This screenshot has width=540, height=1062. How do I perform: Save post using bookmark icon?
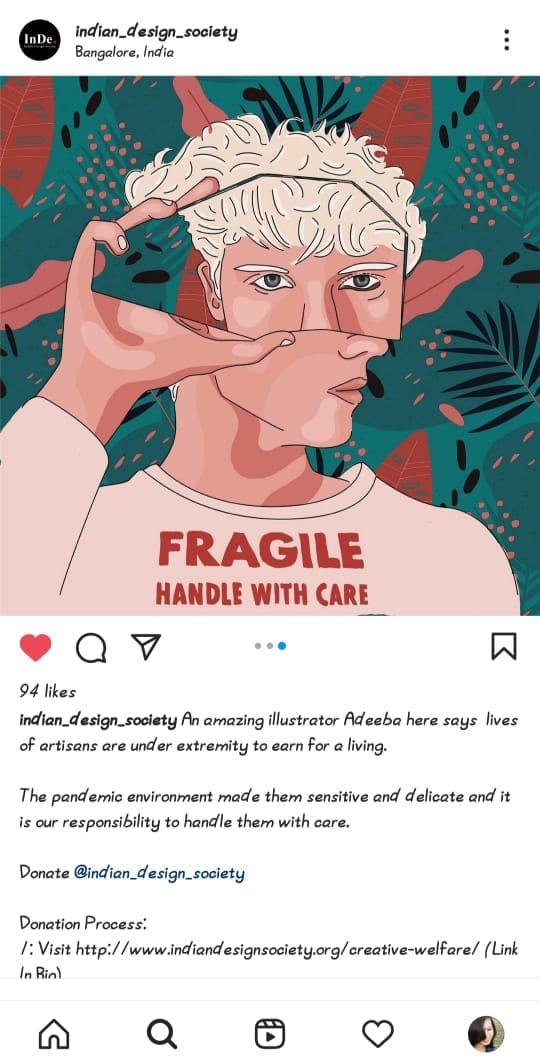pos(503,646)
